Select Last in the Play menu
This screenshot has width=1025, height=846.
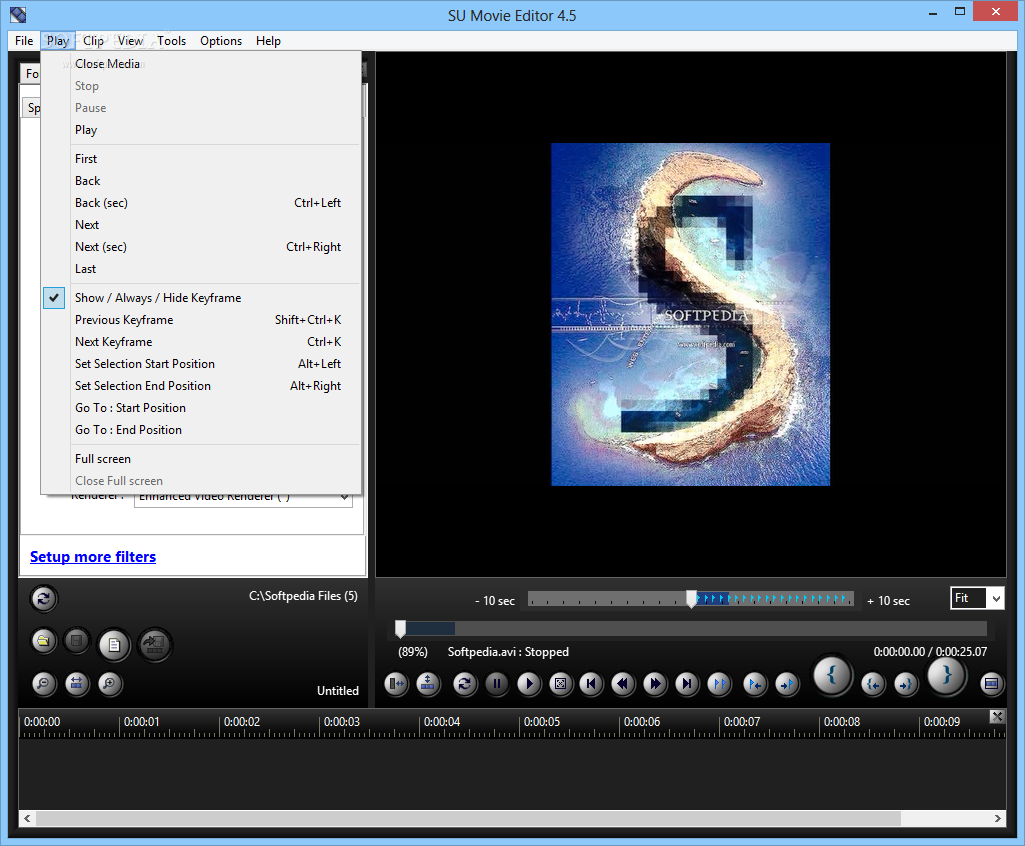(x=201, y=269)
